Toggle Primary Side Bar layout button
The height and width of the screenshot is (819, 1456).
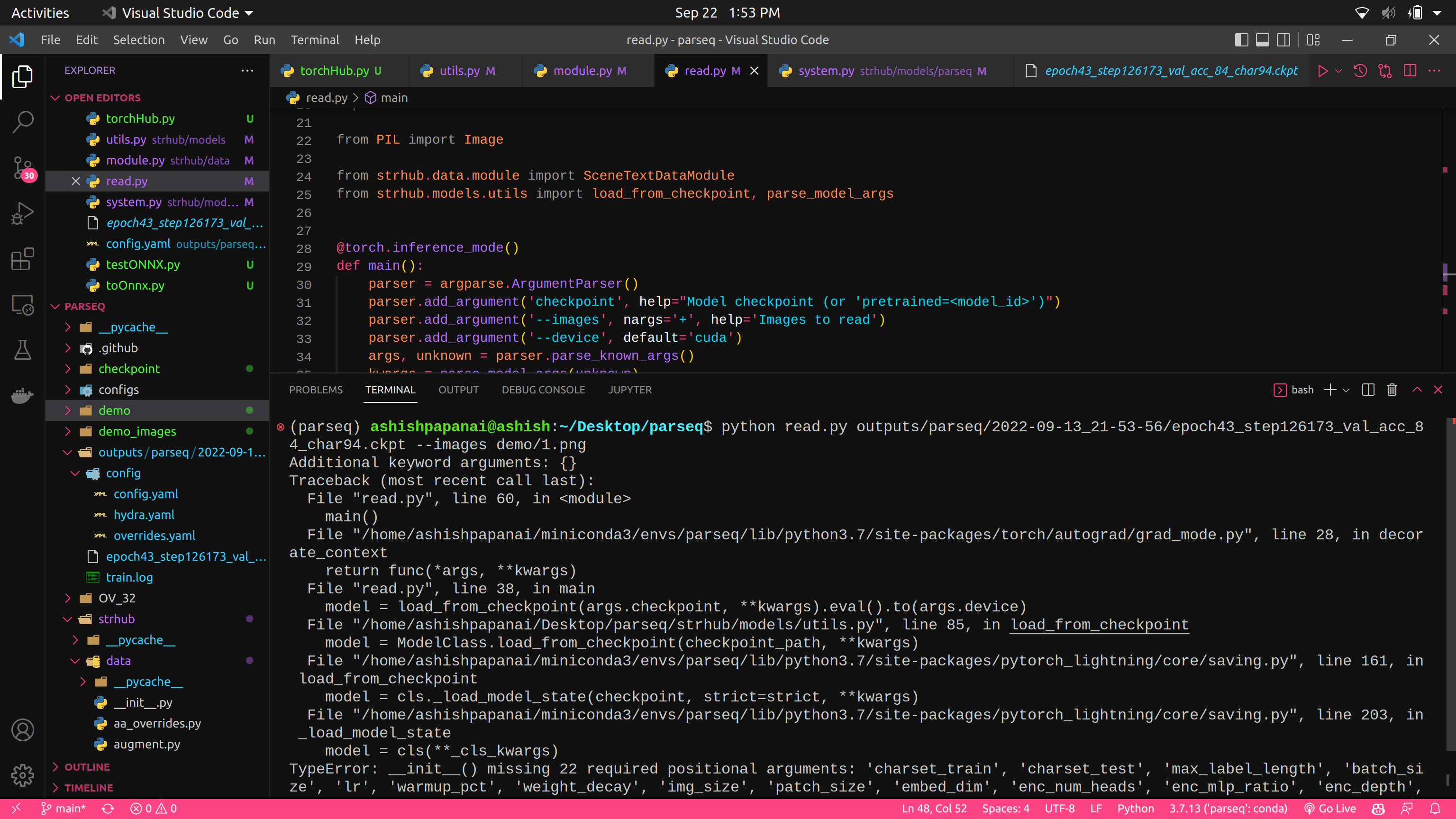click(x=1241, y=40)
